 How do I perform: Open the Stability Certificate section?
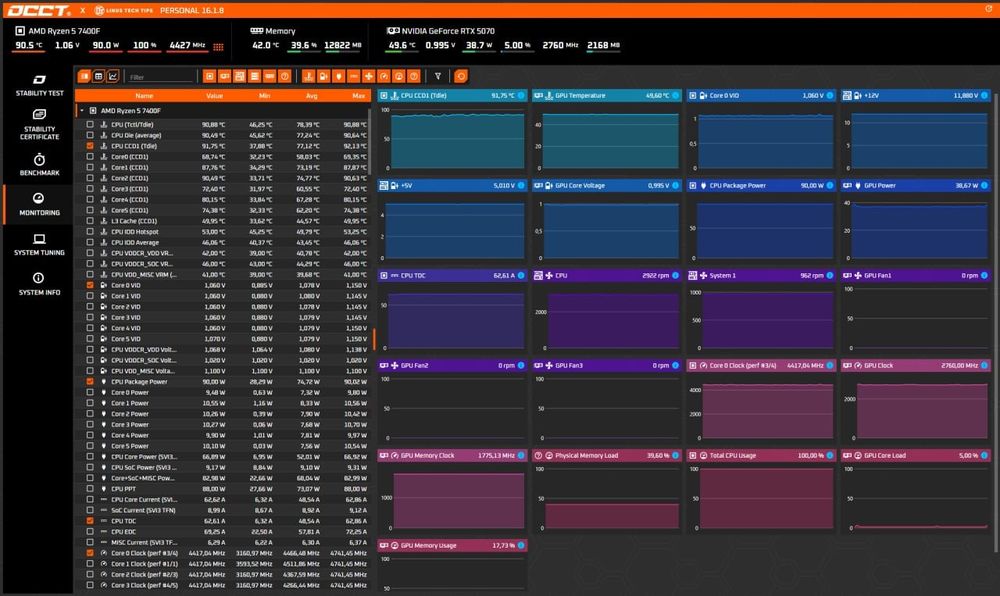(x=39, y=124)
